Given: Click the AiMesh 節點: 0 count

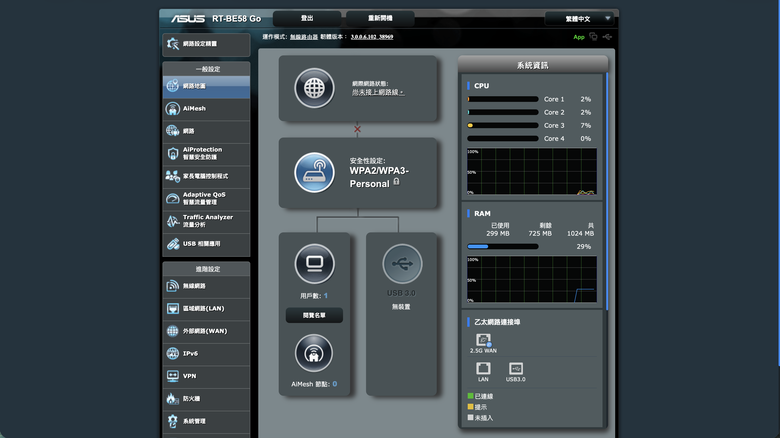Looking at the screenshot, I should point(314,384).
